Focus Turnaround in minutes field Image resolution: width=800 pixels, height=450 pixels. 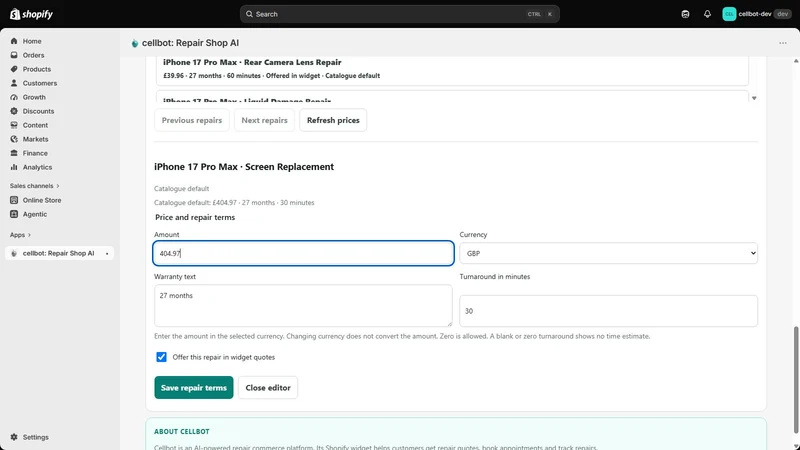point(608,311)
